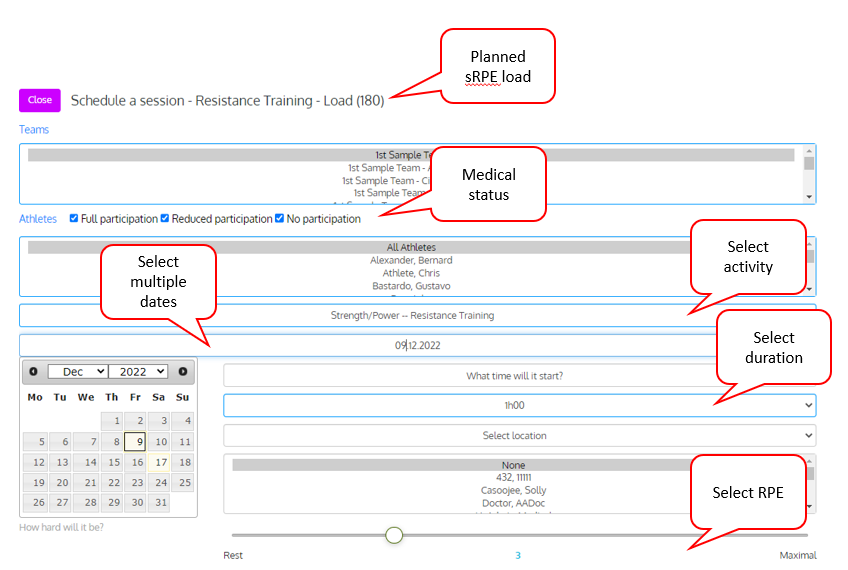The width and height of the screenshot is (848, 570).
Task: Pick December 9 in calendar
Action: pyautogui.click(x=135, y=441)
